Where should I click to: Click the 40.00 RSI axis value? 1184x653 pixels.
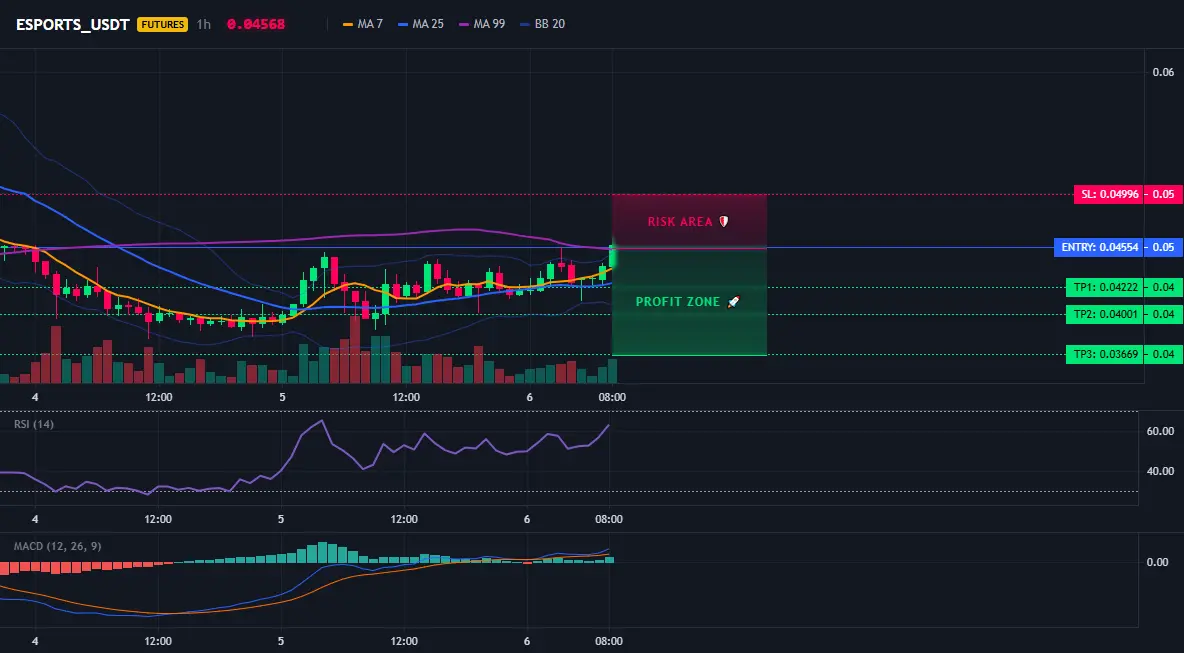[x=1161, y=471]
